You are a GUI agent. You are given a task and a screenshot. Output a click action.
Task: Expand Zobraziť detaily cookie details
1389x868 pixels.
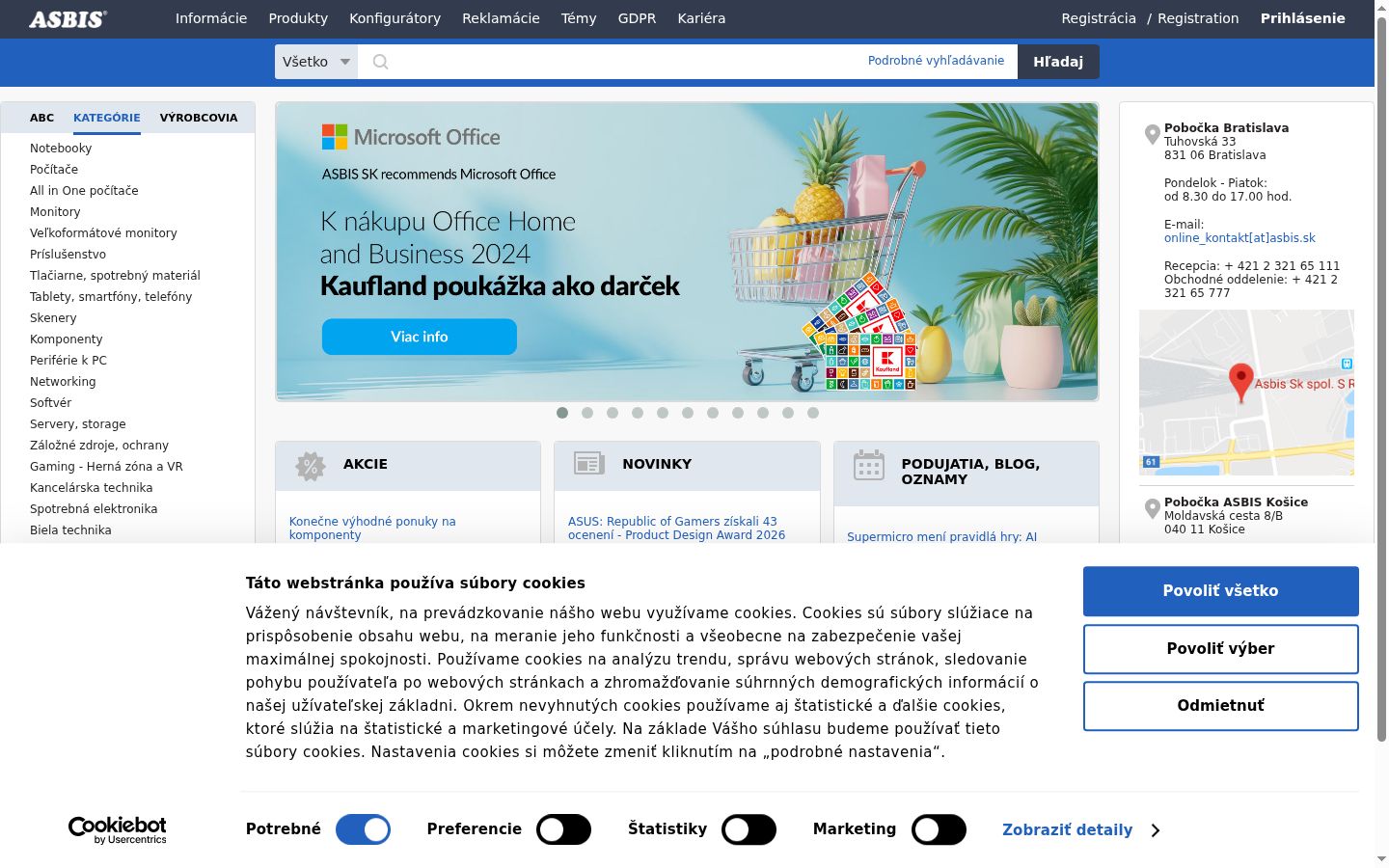(1080, 829)
